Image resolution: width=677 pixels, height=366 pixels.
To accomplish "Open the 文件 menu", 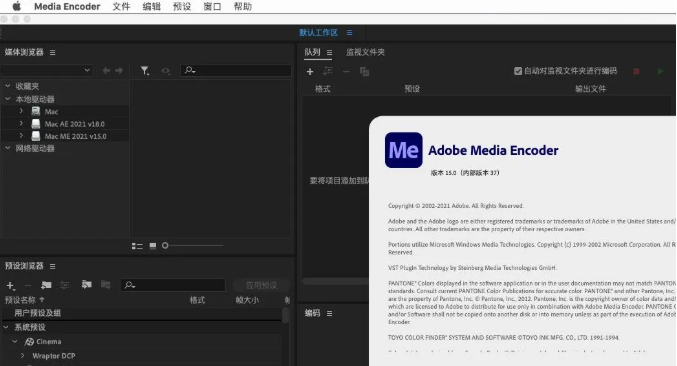I will click(121, 6).
